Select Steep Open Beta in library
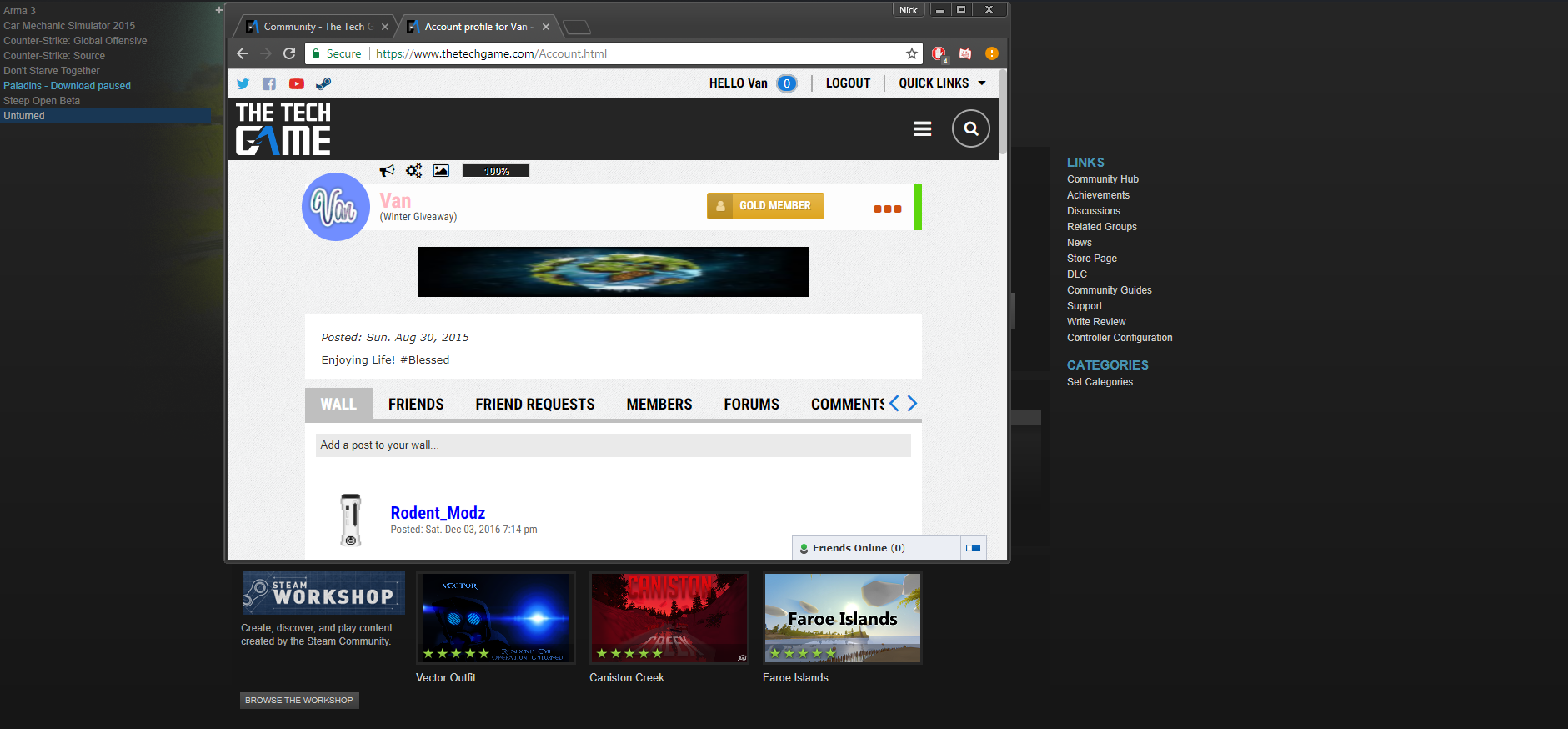 tap(42, 101)
